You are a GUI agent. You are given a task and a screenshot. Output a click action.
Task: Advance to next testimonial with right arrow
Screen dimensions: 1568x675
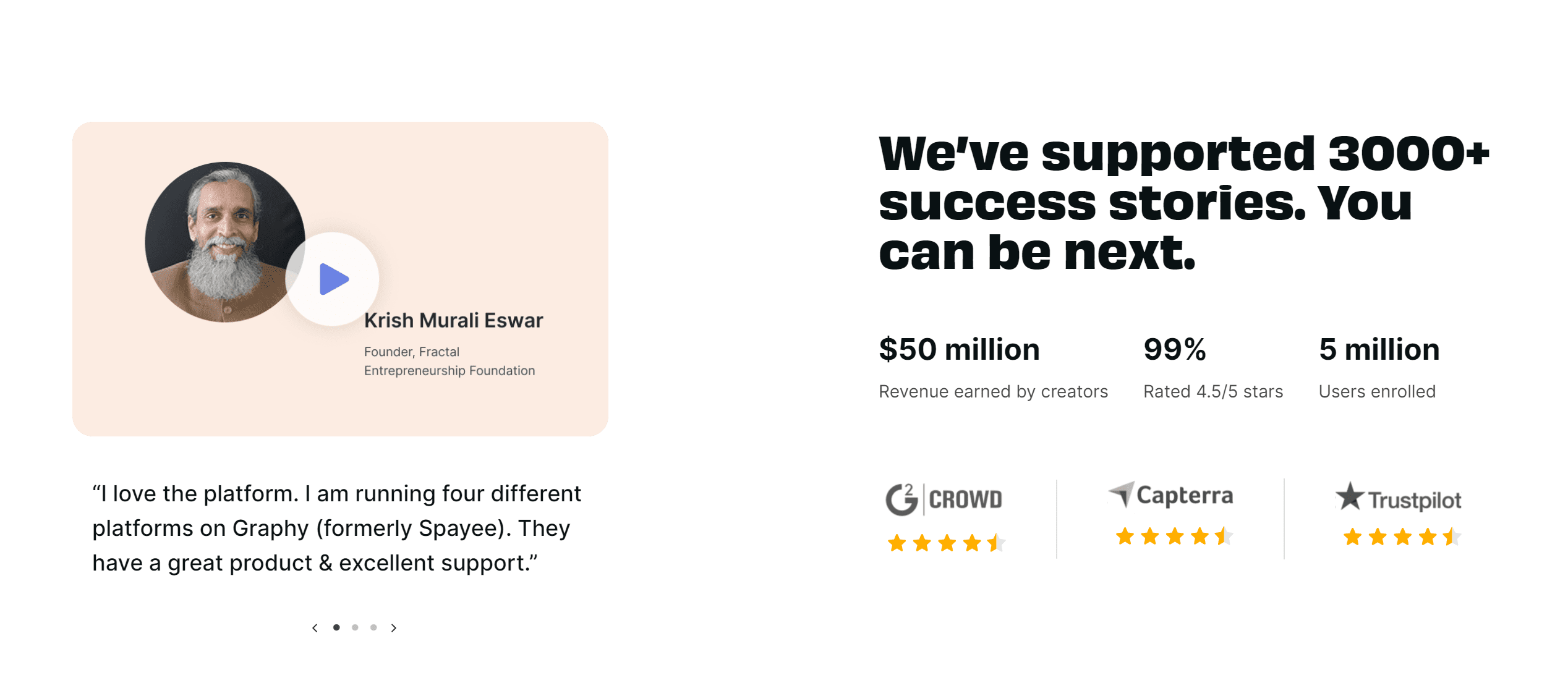394,627
